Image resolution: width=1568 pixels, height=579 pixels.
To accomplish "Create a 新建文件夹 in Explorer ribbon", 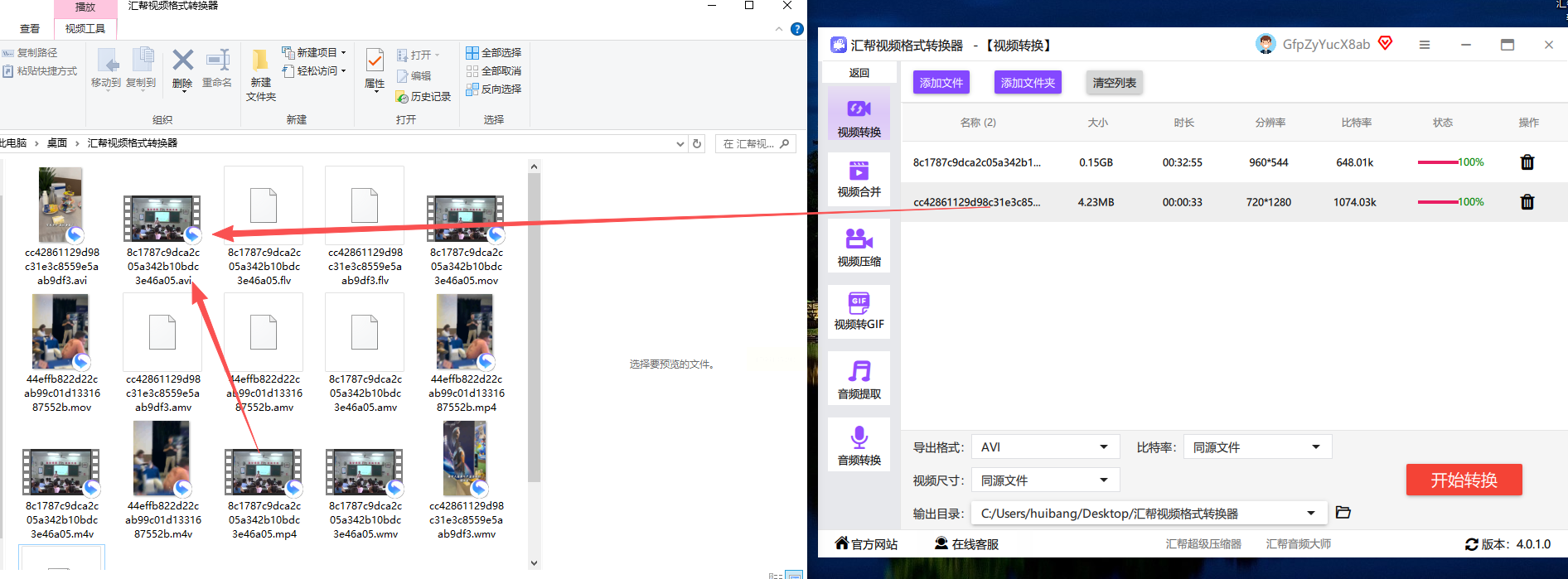I will [260, 75].
